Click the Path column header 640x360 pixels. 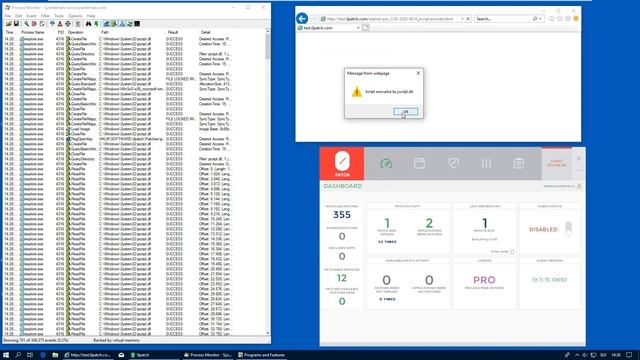tap(105, 32)
